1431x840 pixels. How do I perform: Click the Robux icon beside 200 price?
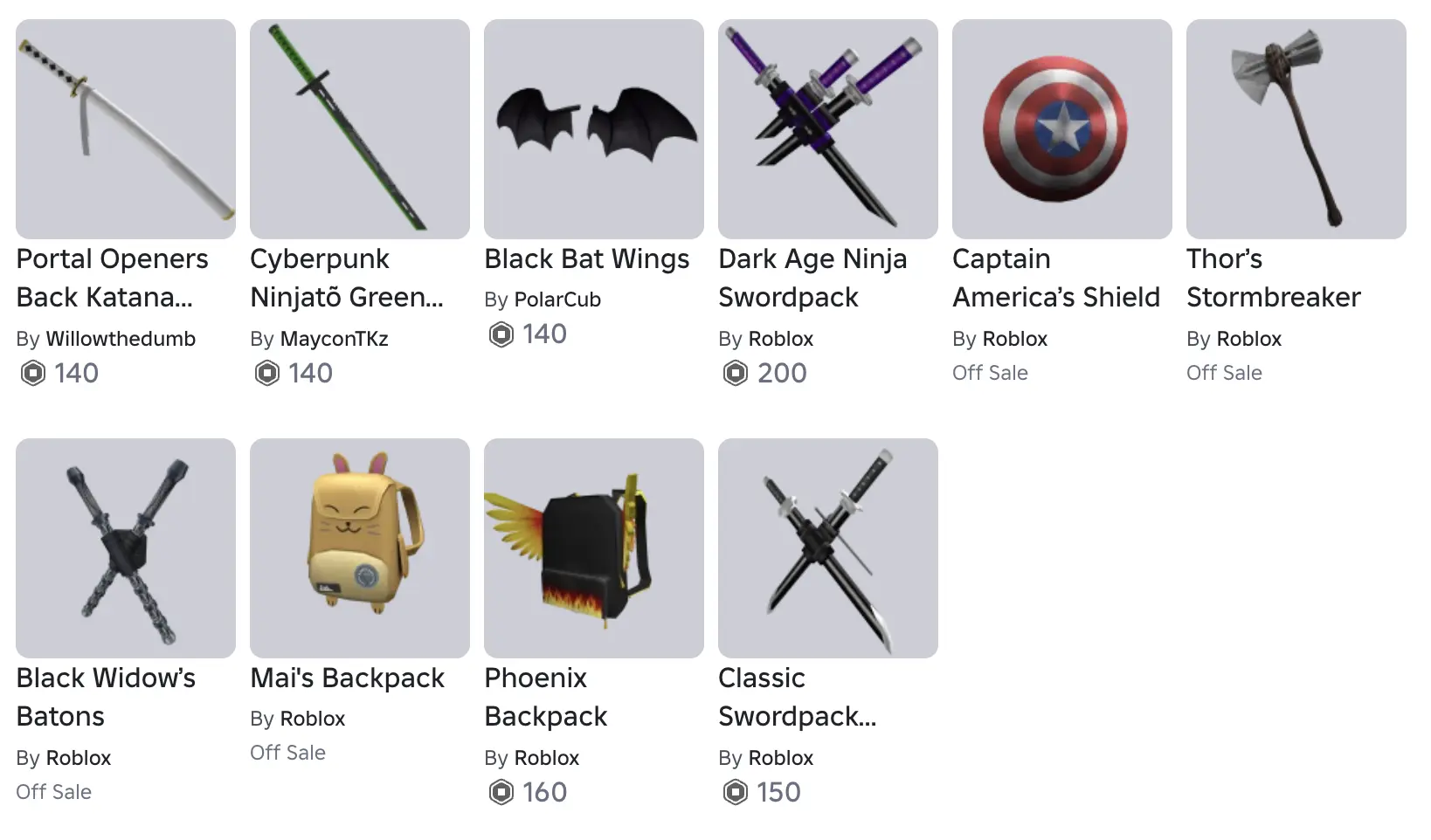[736, 374]
